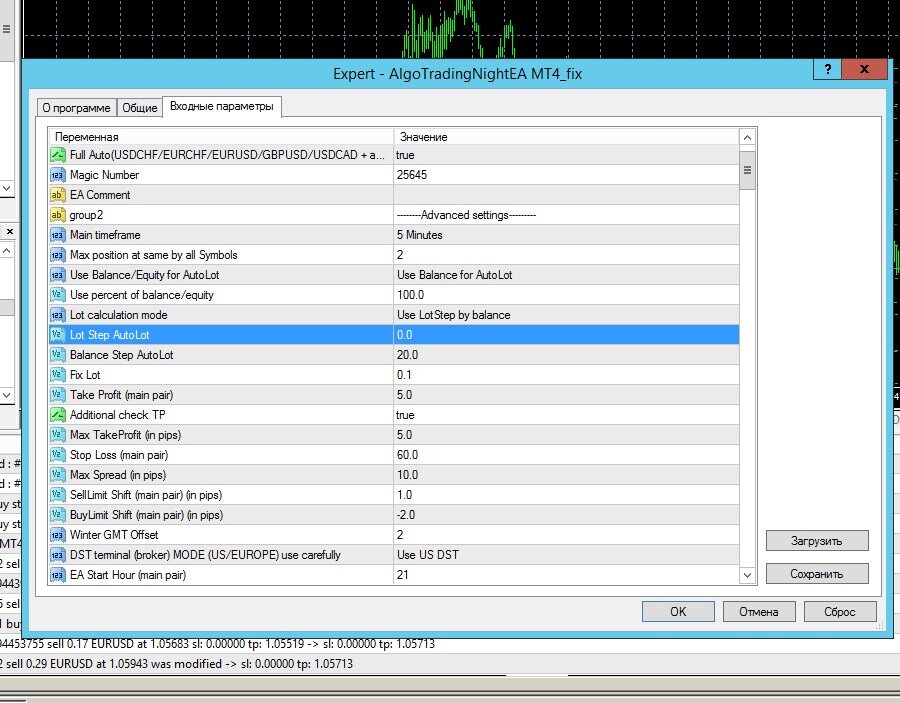Click the icon in the Lot Step AutoLot row
The image size is (900, 703).
point(57,335)
